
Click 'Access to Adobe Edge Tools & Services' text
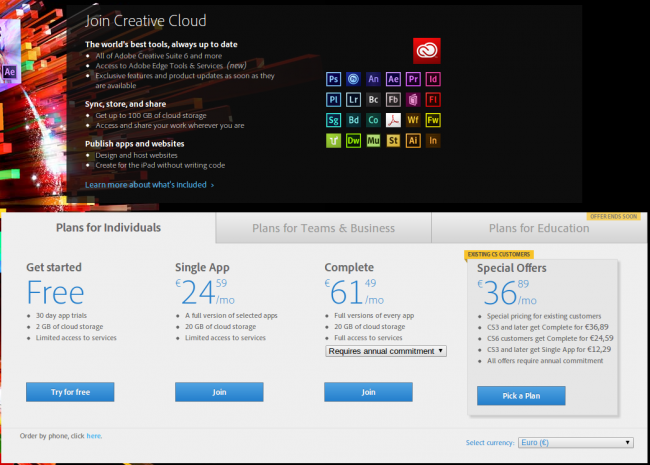pyautogui.click(x=159, y=66)
